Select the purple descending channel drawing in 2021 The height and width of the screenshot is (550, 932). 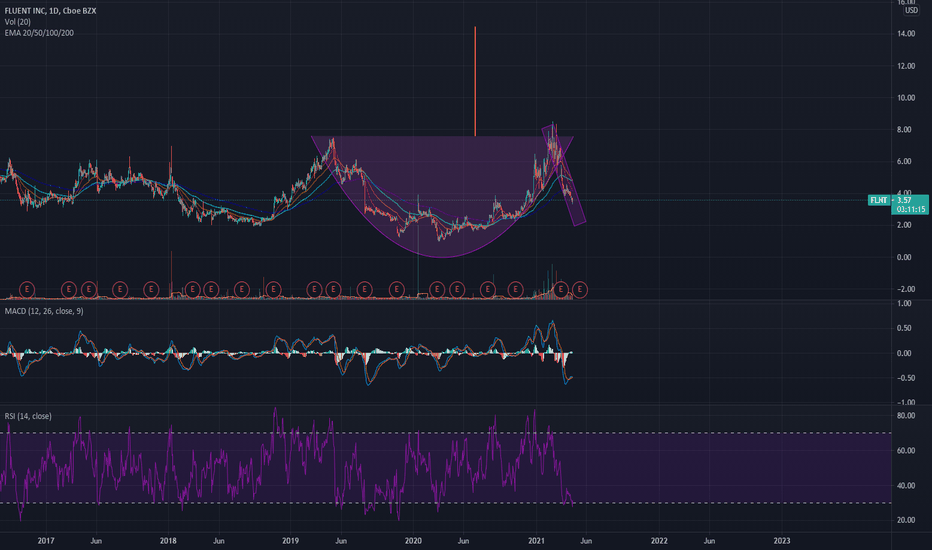[565, 176]
